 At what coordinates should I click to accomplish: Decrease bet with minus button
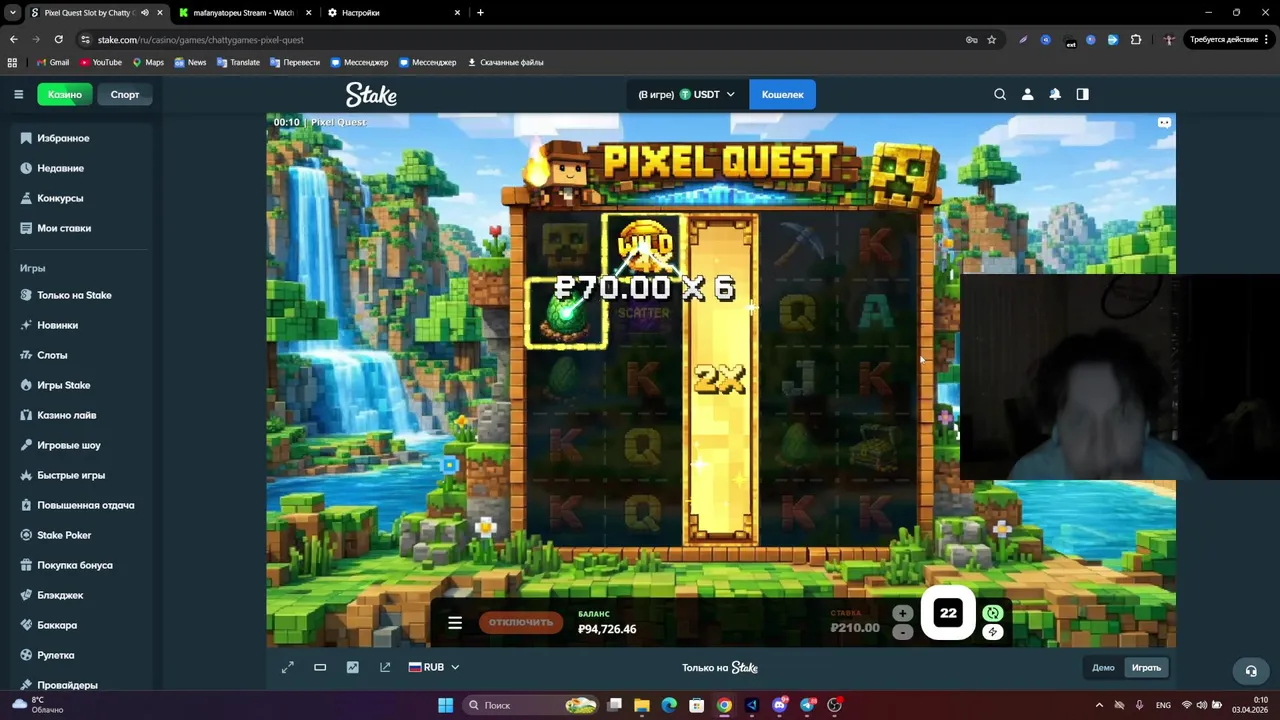click(902, 632)
